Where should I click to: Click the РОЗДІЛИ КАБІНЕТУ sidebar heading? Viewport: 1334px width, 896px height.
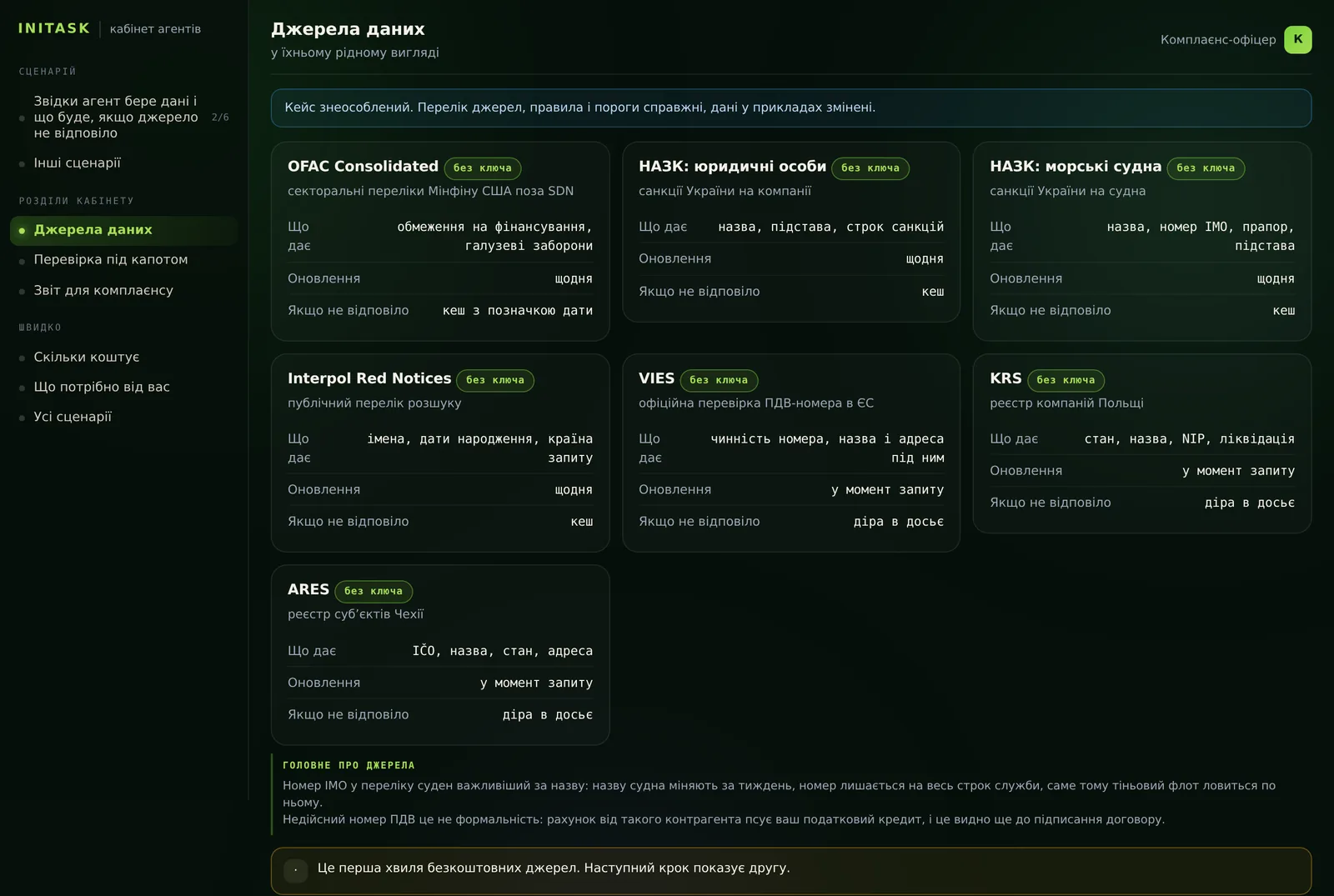(77, 201)
